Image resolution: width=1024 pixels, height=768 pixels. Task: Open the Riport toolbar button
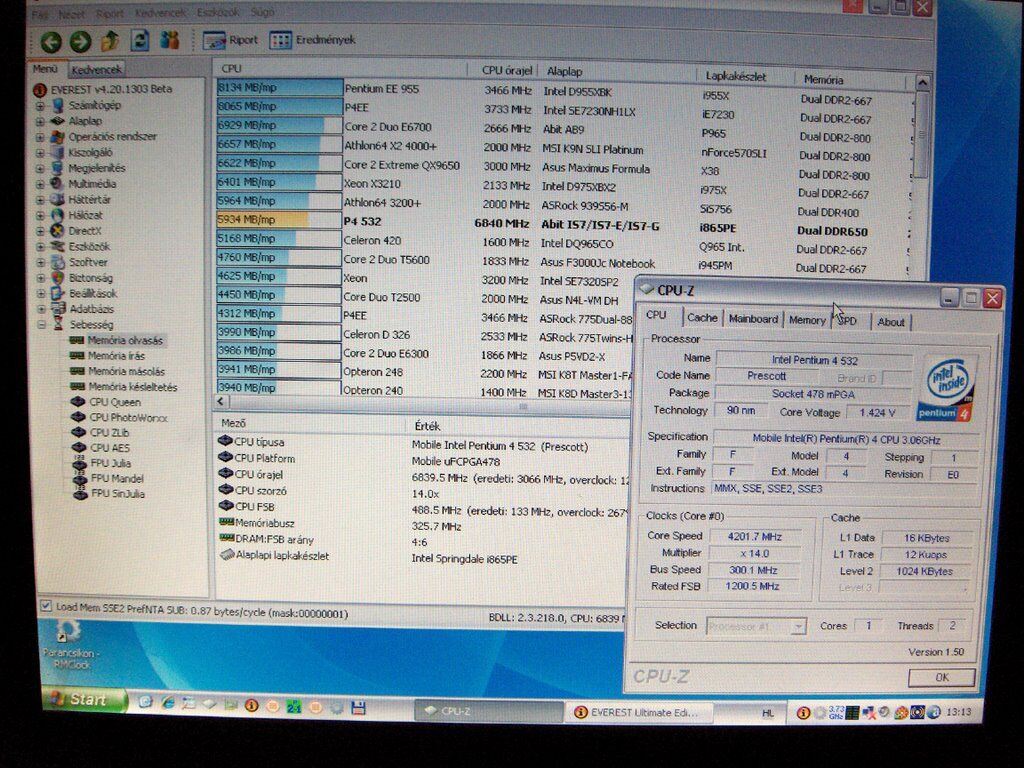231,40
